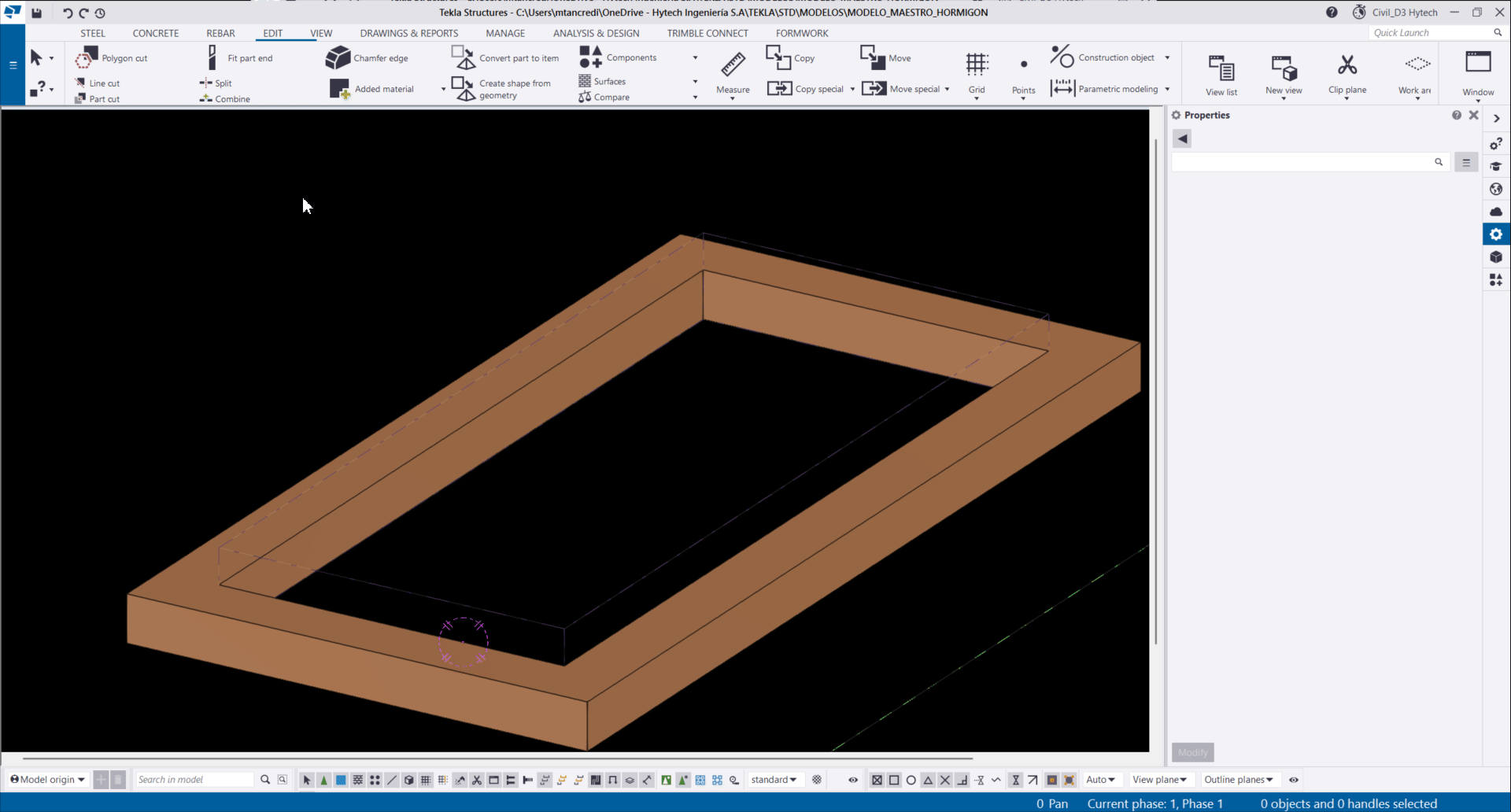This screenshot has height=812, width=1511.
Task: Toggle snap to end points switch
Action: click(894, 780)
